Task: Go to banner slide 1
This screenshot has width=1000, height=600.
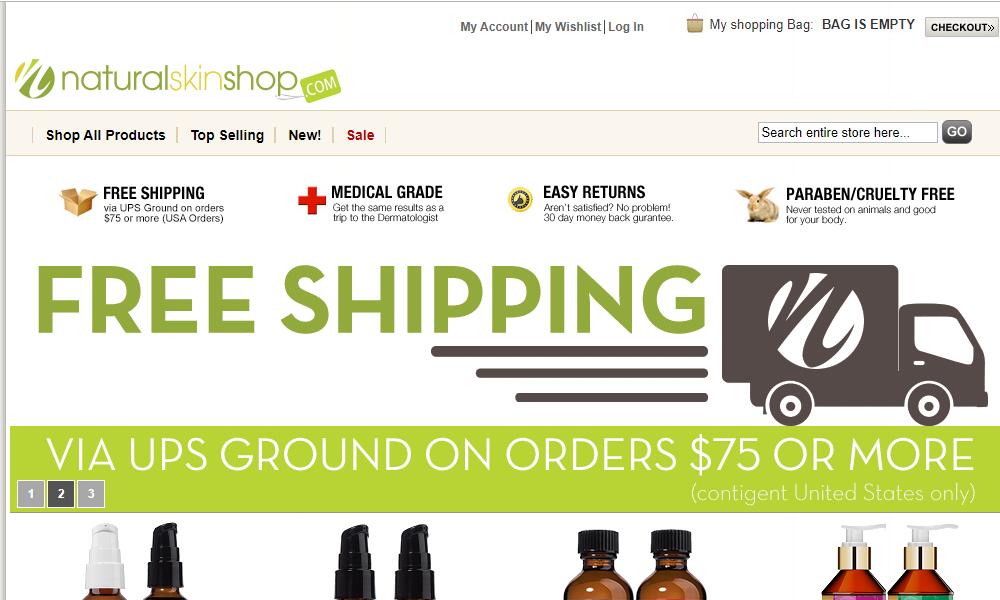Action: 31,494
